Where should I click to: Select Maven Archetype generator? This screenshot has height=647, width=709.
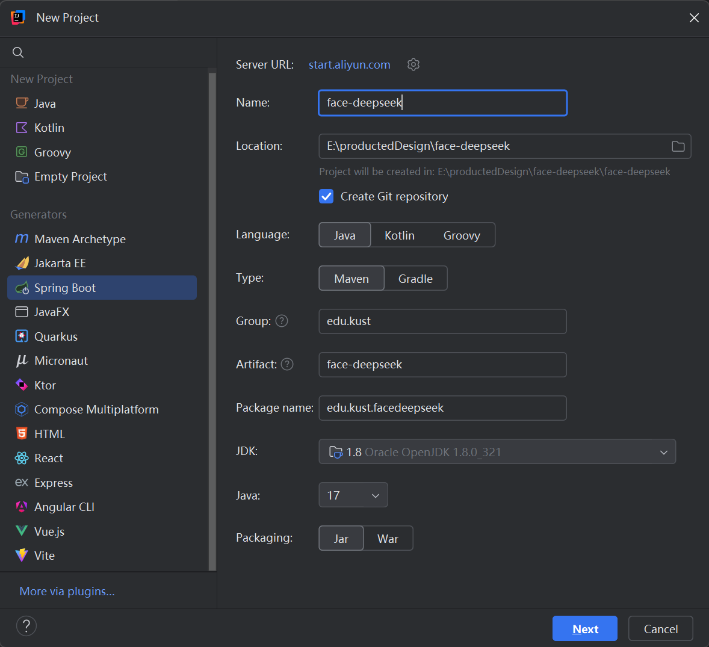pos(79,240)
